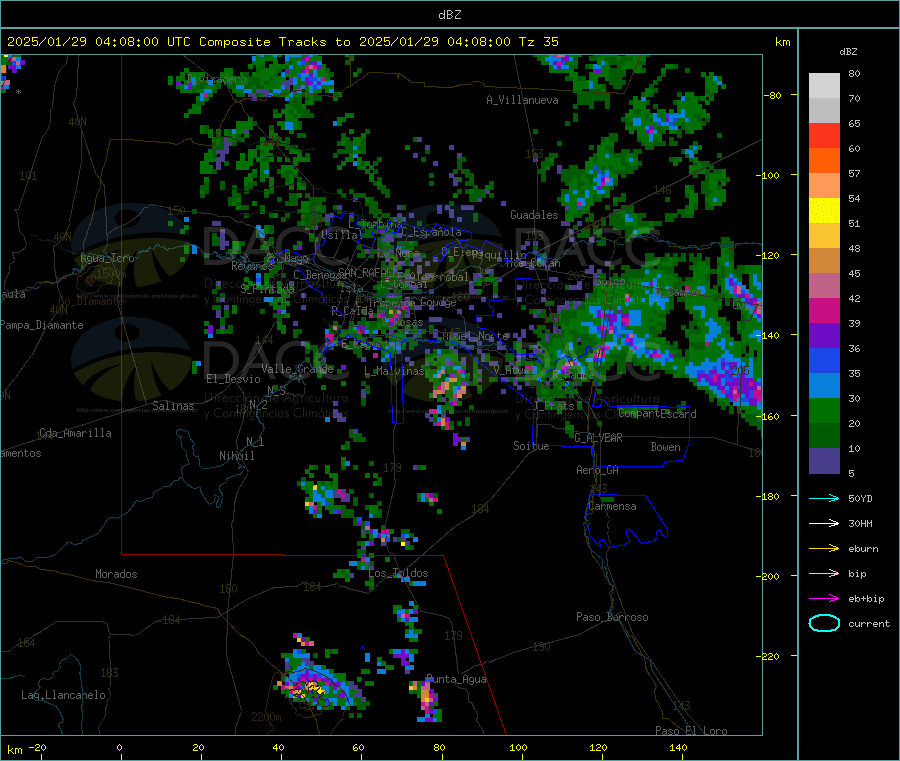Click the 'G_ALVEAR' map label
This screenshot has width=900, height=761.
[598, 438]
